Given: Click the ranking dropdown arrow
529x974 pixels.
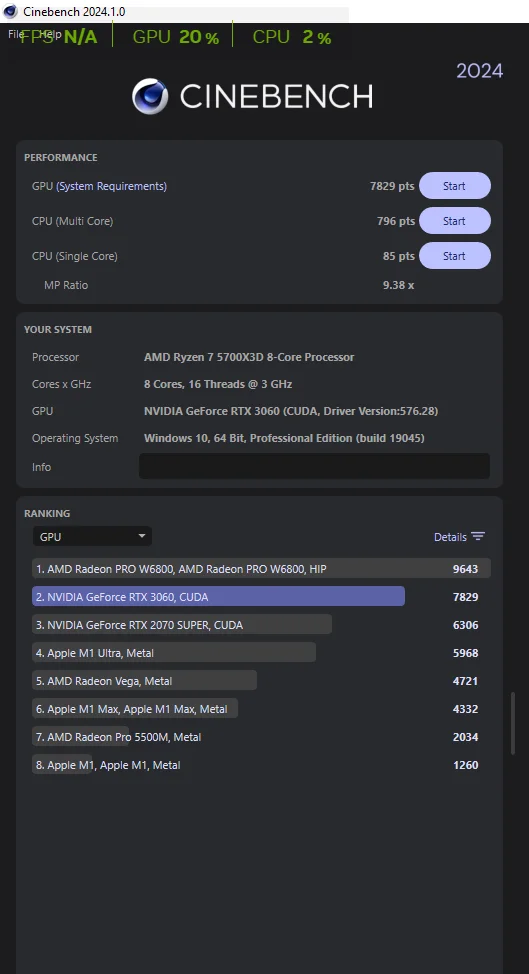Looking at the screenshot, I should click(142, 536).
